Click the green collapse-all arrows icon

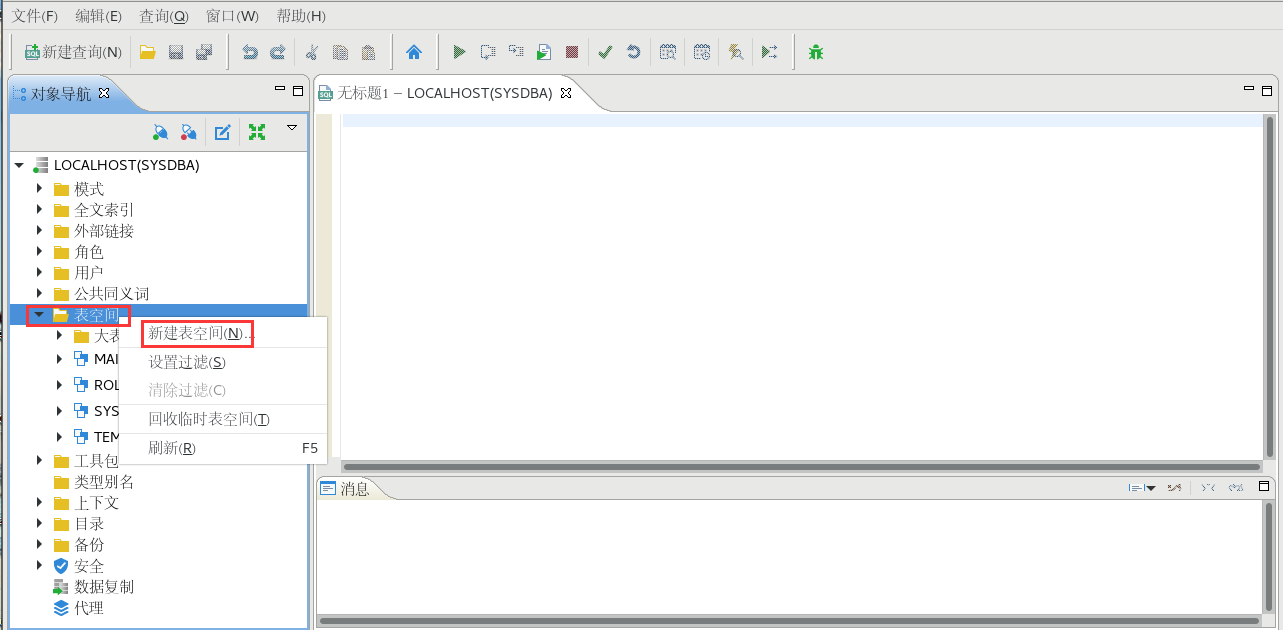pyautogui.click(x=257, y=132)
